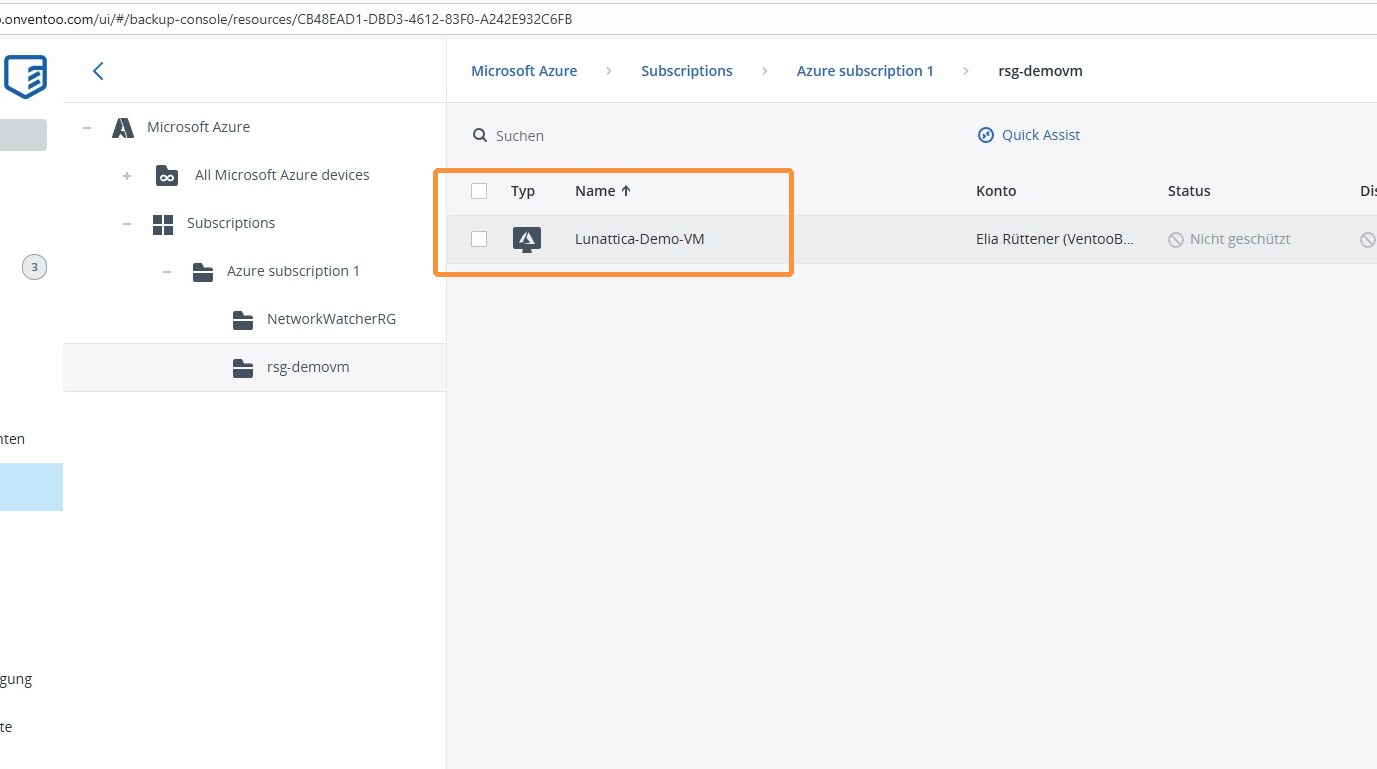Open Quick Assist link
Image resolution: width=1377 pixels, height=769 pixels.
[1041, 135]
